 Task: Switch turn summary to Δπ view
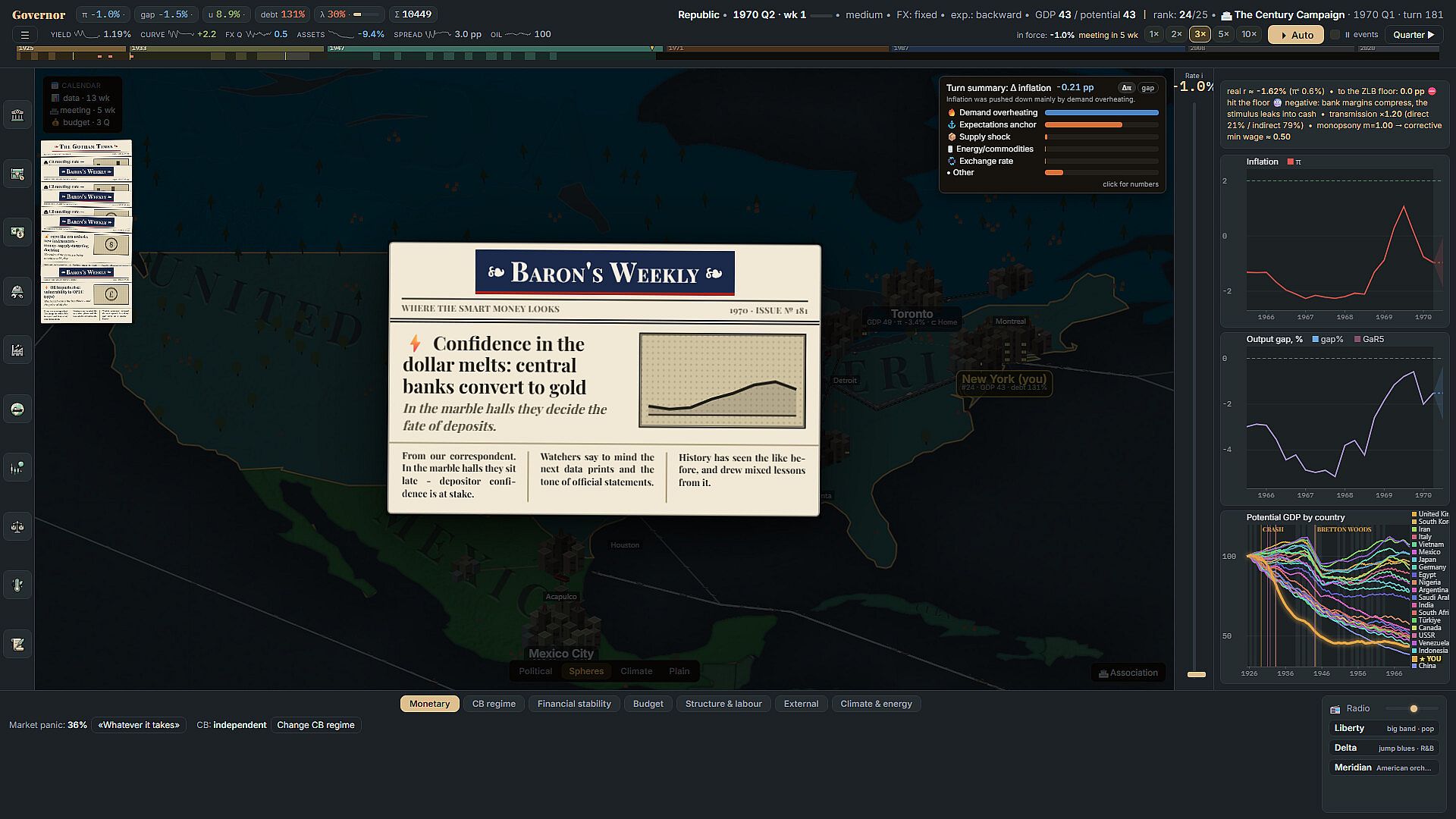pos(1127,88)
